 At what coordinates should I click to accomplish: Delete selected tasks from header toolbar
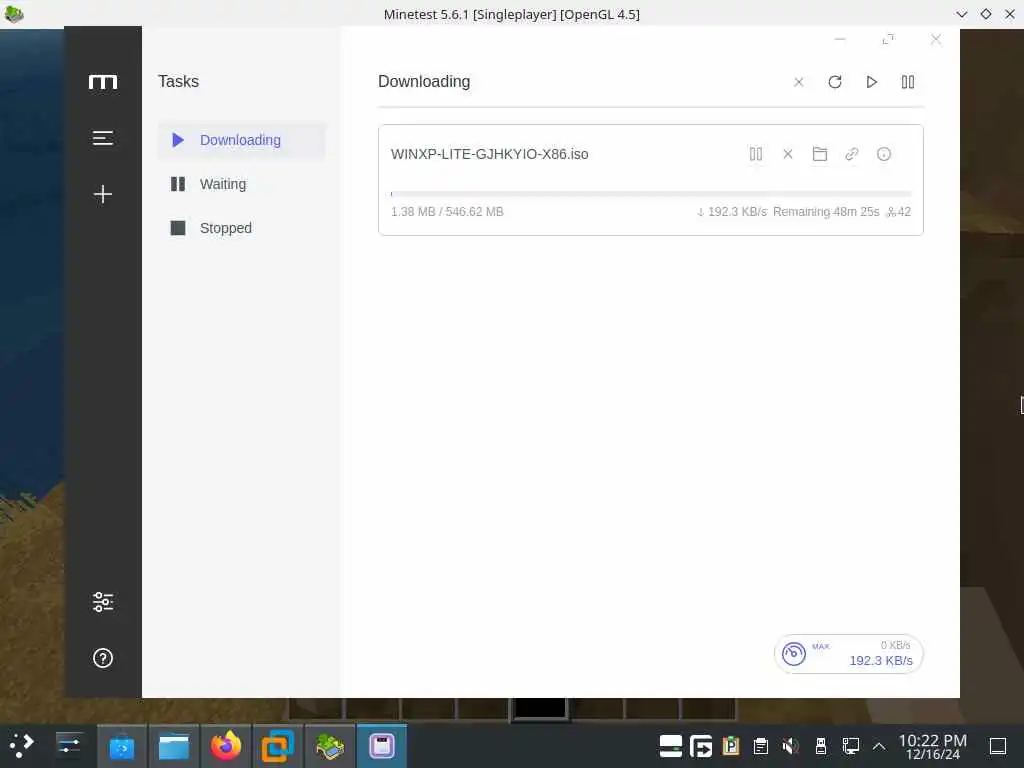(799, 82)
